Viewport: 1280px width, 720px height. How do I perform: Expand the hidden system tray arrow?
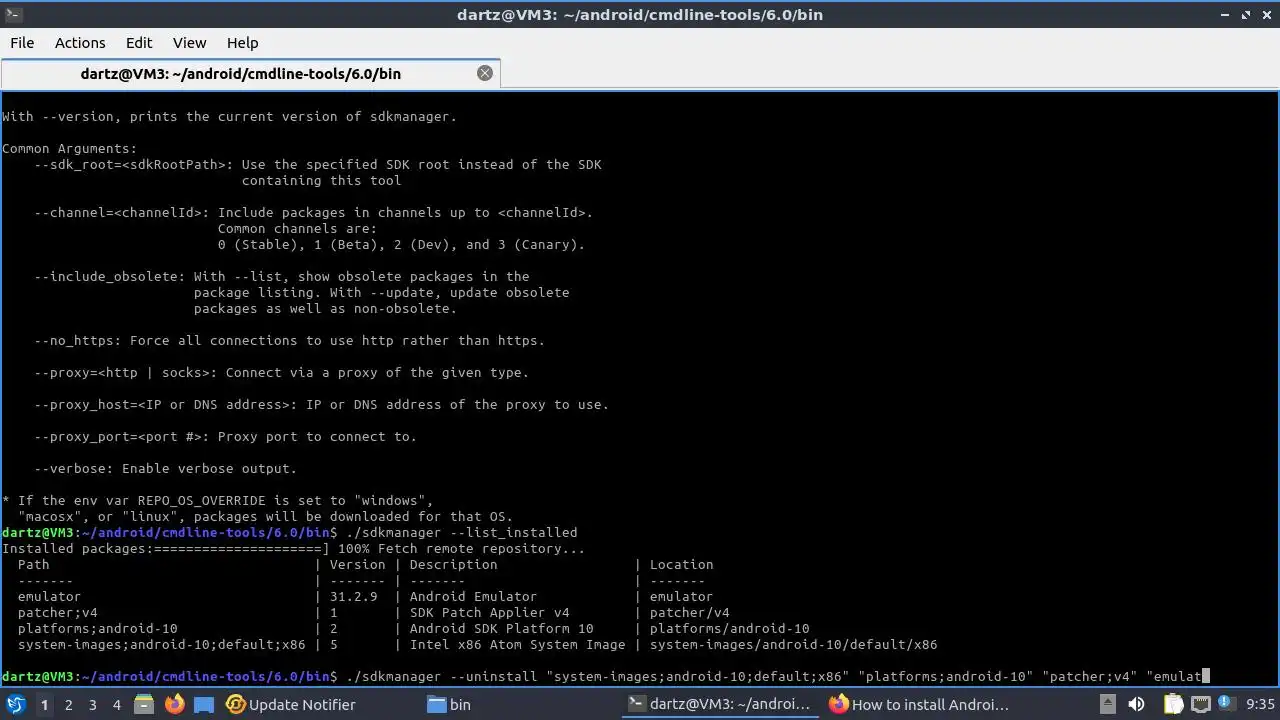click(x=1107, y=705)
